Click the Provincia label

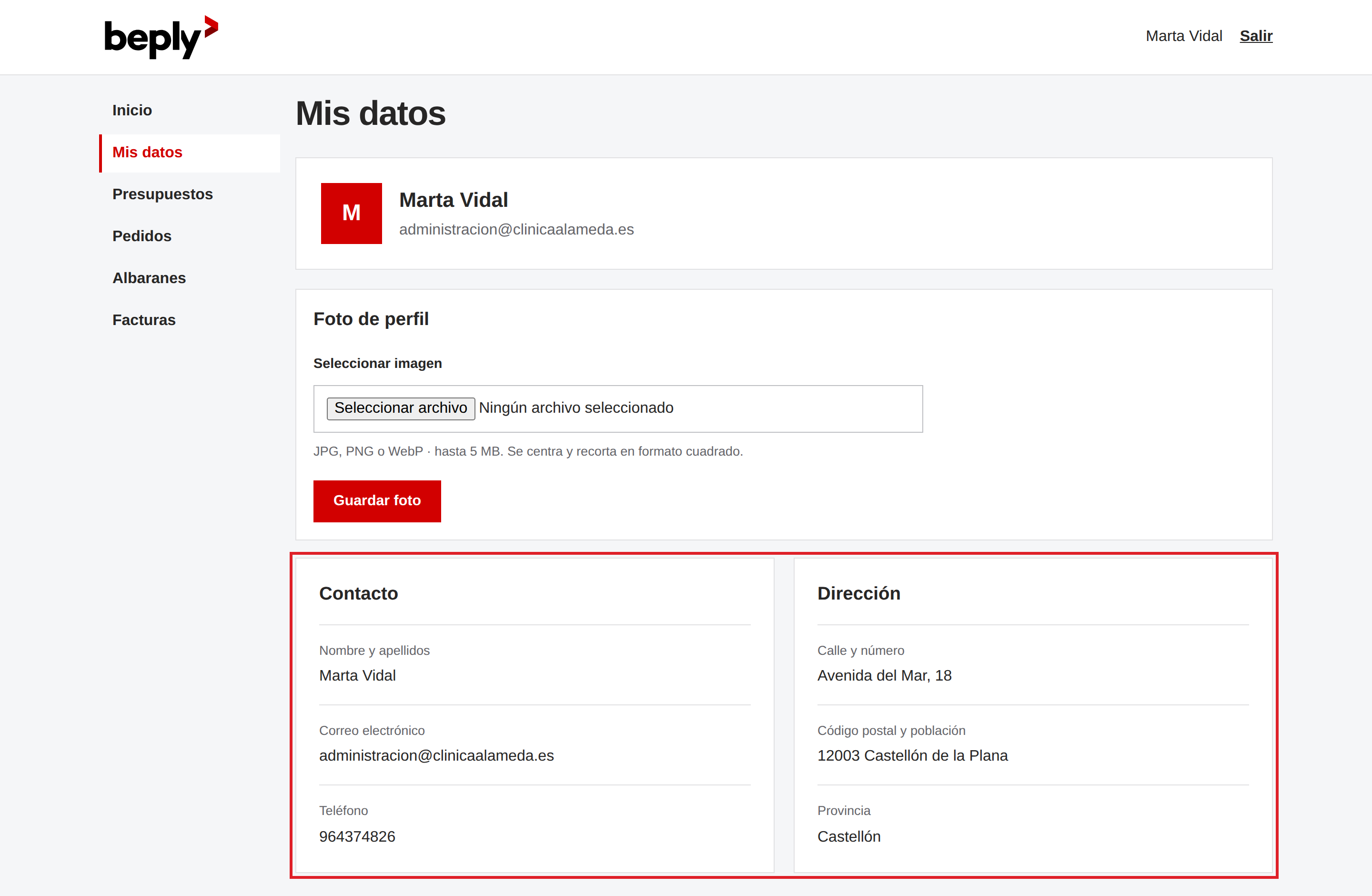[x=843, y=811]
